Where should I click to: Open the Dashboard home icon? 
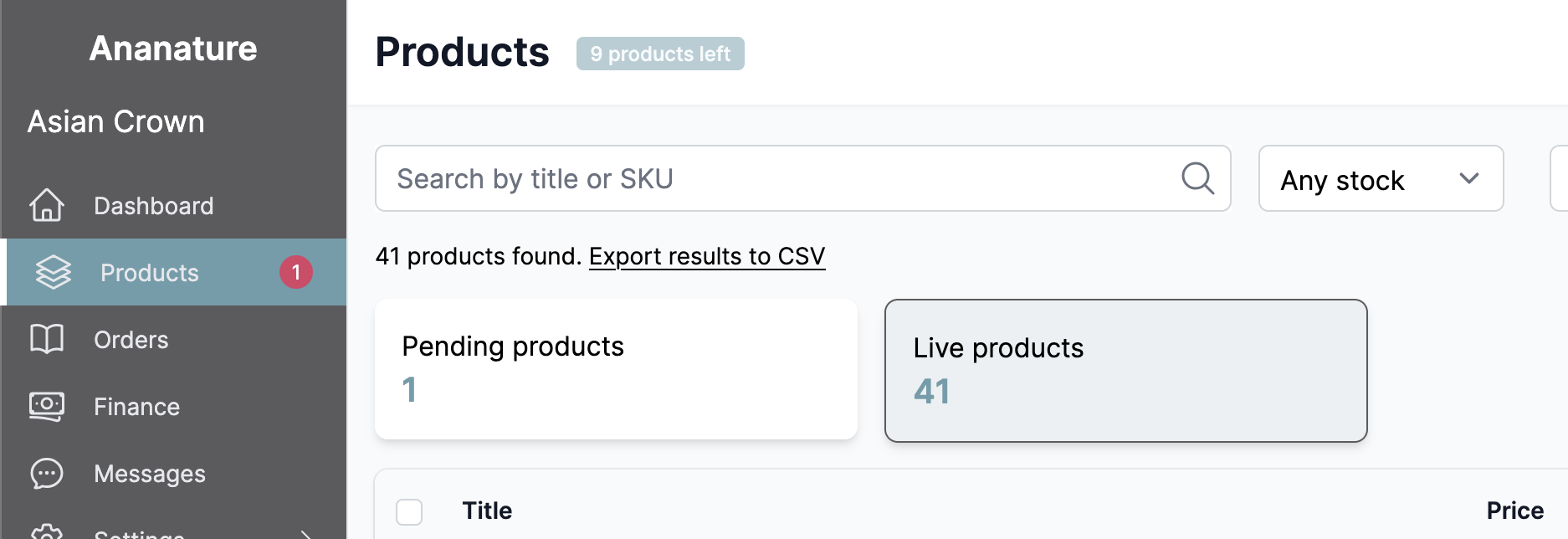point(48,205)
